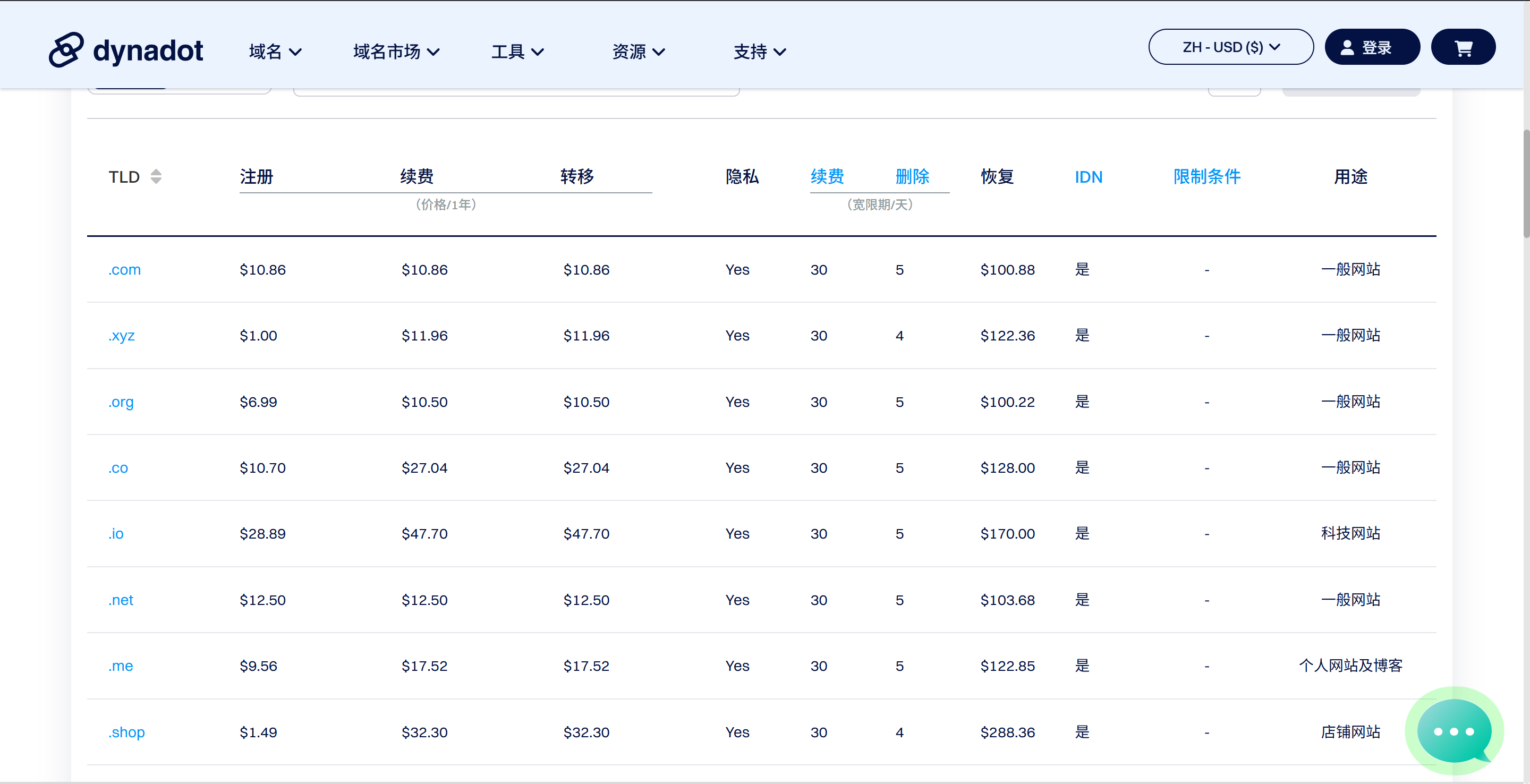Open the shopping cart

point(1463,47)
